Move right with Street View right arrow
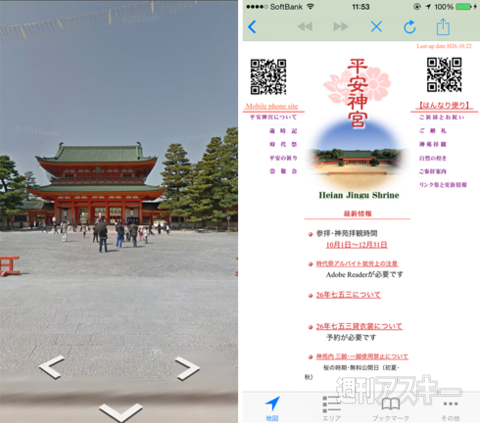Screen dimensions: 480x423 pyautogui.click(x=187, y=368)
